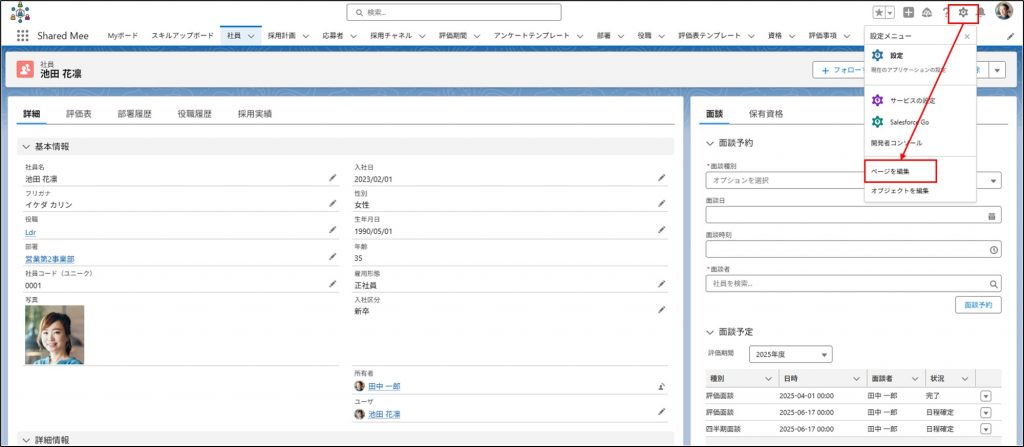Click the setup gear icon
1024x447 pixels.
[x=962, y=12]
